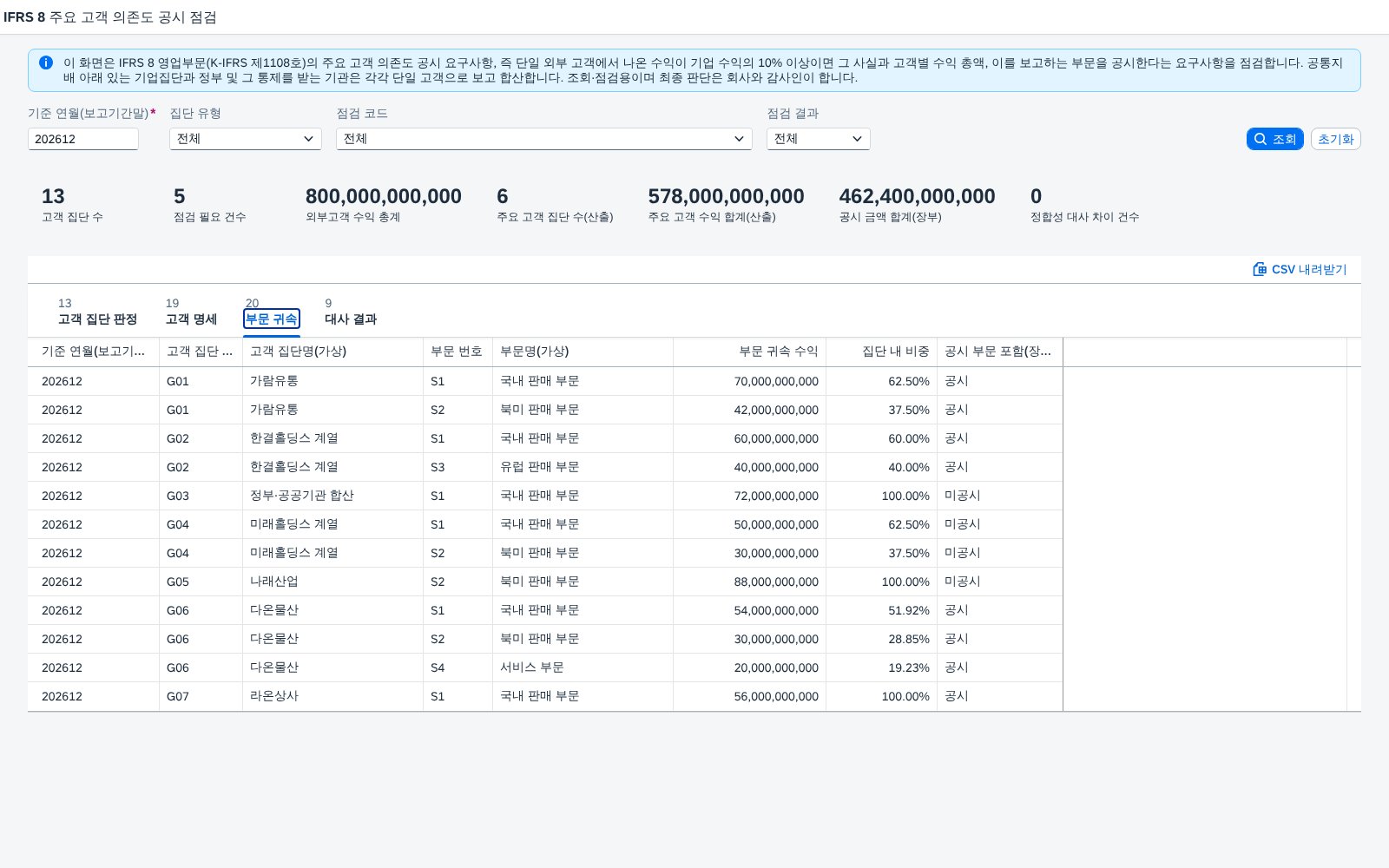Click the 부문명(가상) column header
Viewport: 1389px width, 868px height.
pyautogui.click(x=583, y=352)
